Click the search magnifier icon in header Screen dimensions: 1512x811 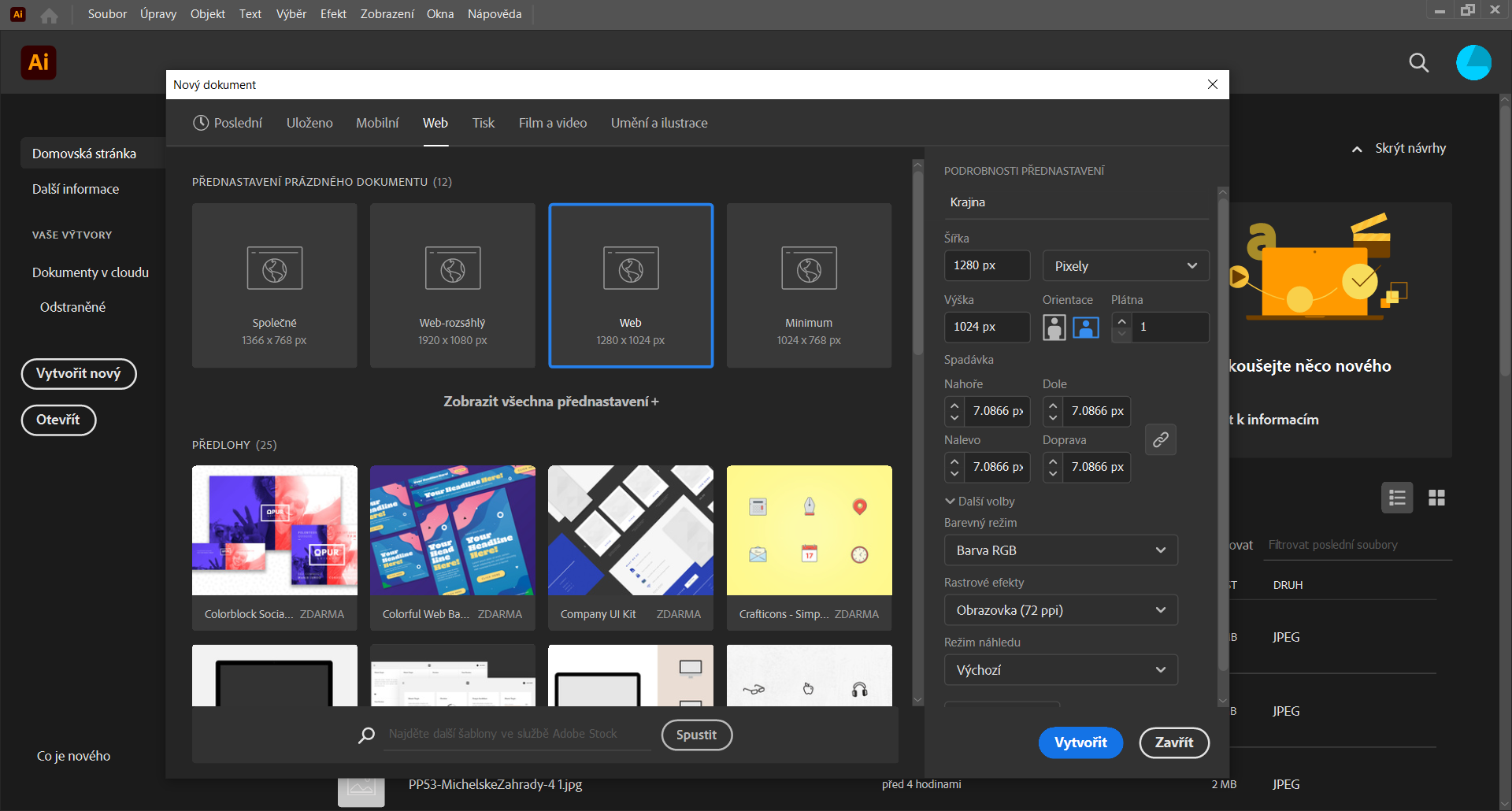coord(1418,63)
